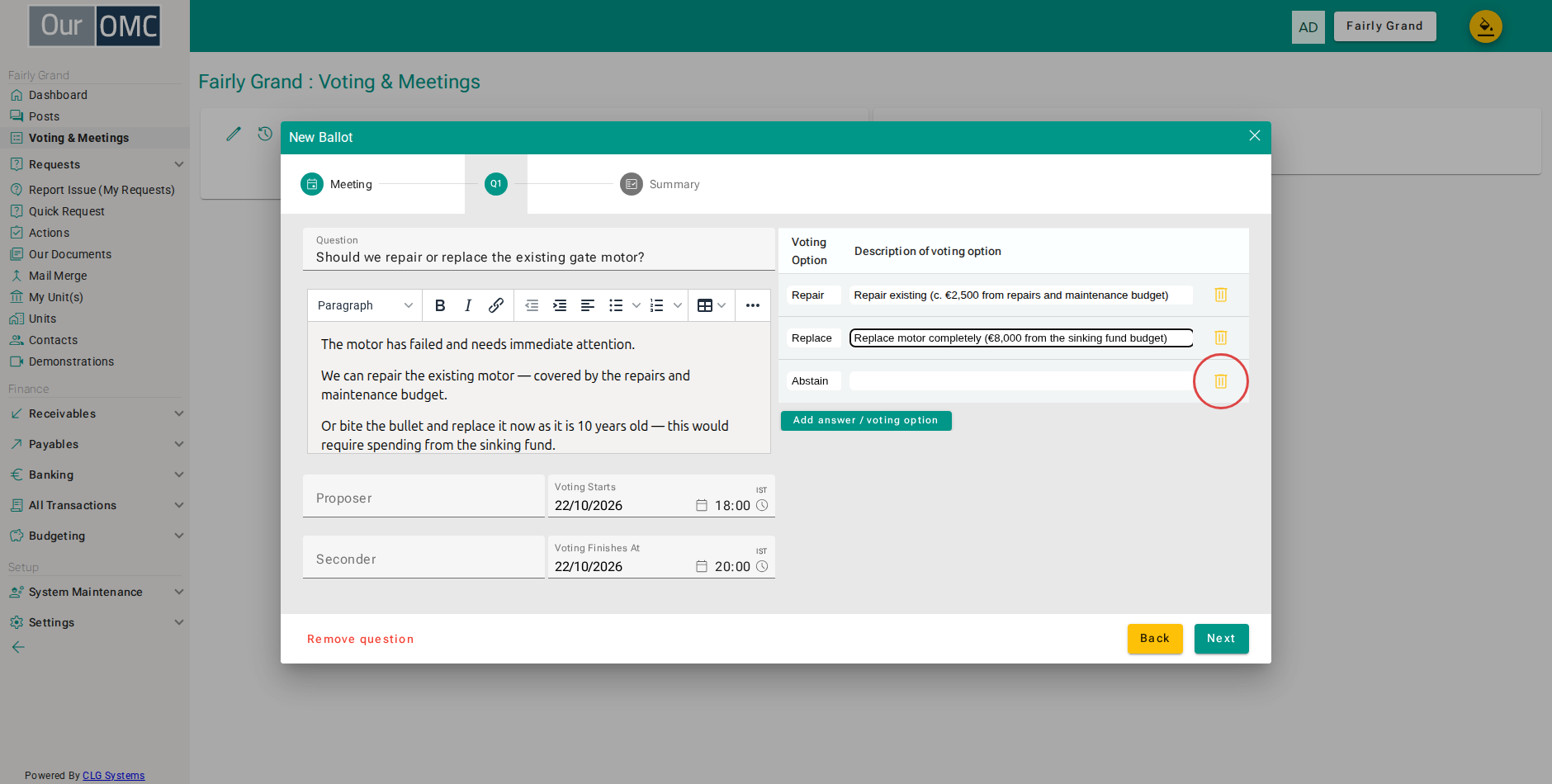Screen dimensions: 1552x784
Task: Delete the Abstain voting option
Action: click(1221, 381)
